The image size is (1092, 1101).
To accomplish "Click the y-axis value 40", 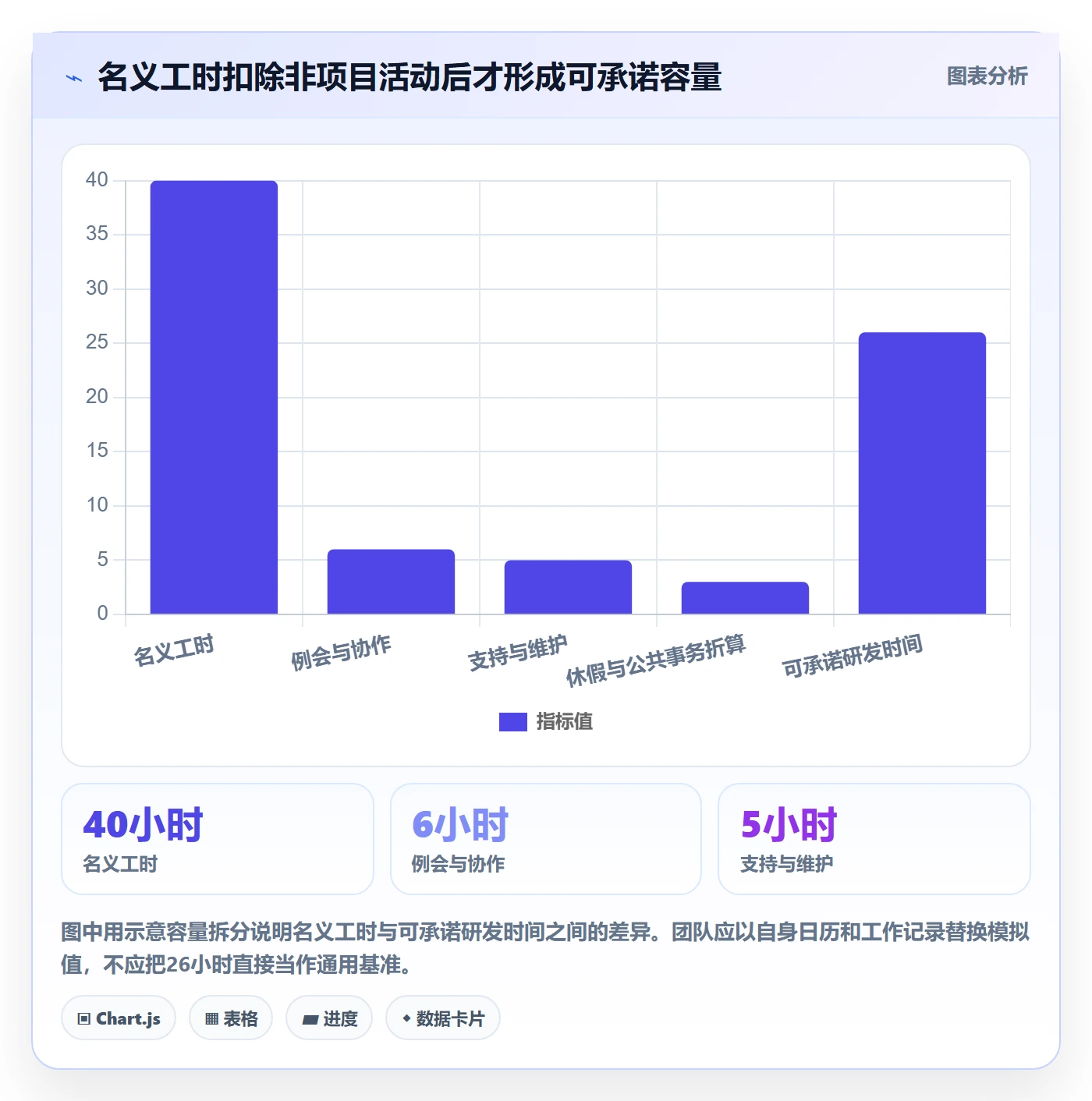I will pos(97,180).
